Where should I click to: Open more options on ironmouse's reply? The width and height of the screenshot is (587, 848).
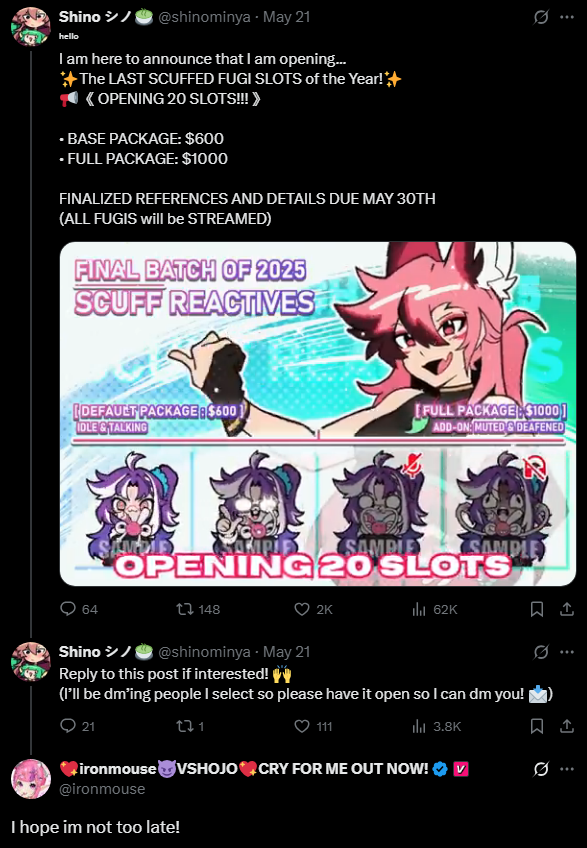pyautogui.click(x=566, y=769)
